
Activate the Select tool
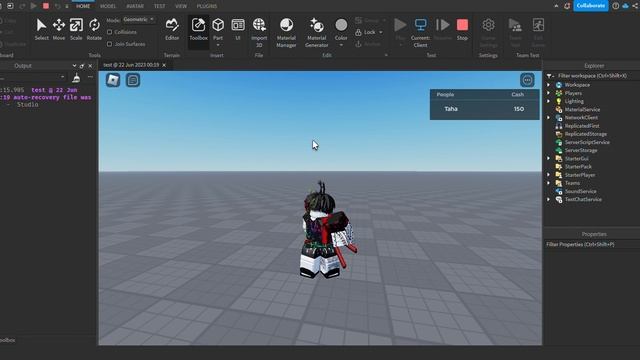[x=41, y=29]
